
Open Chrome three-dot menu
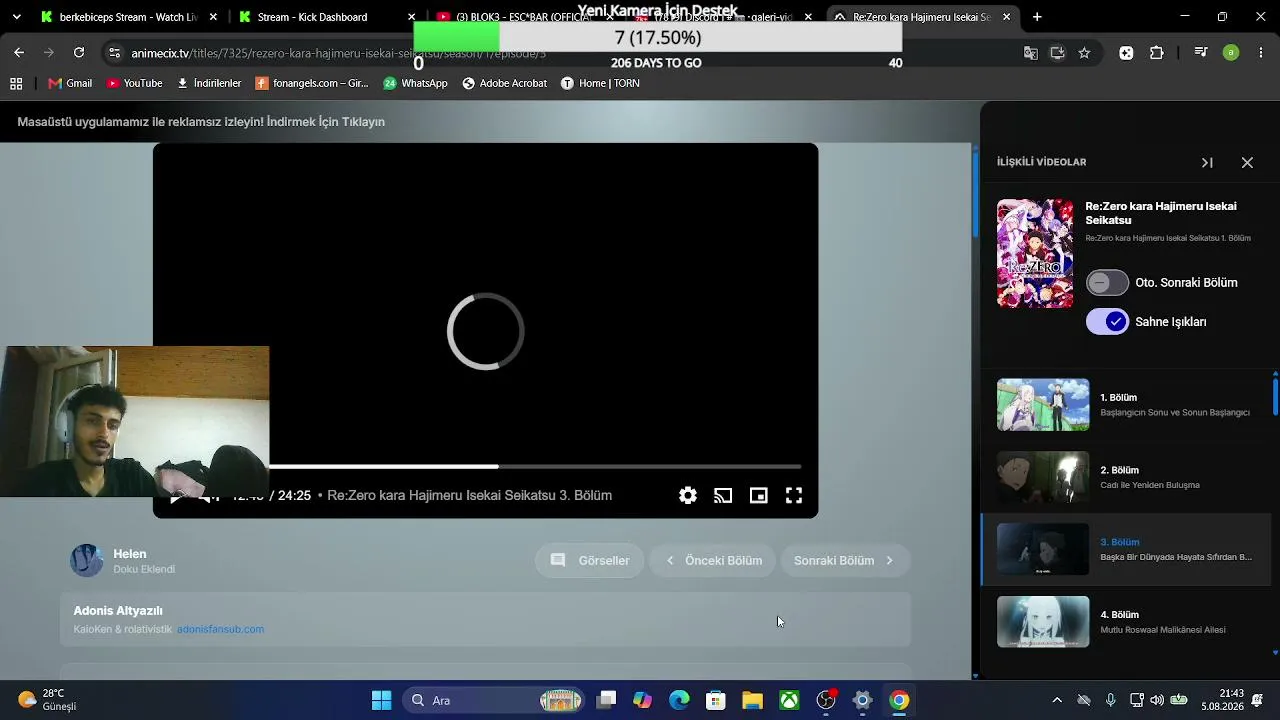point(1259,53)
